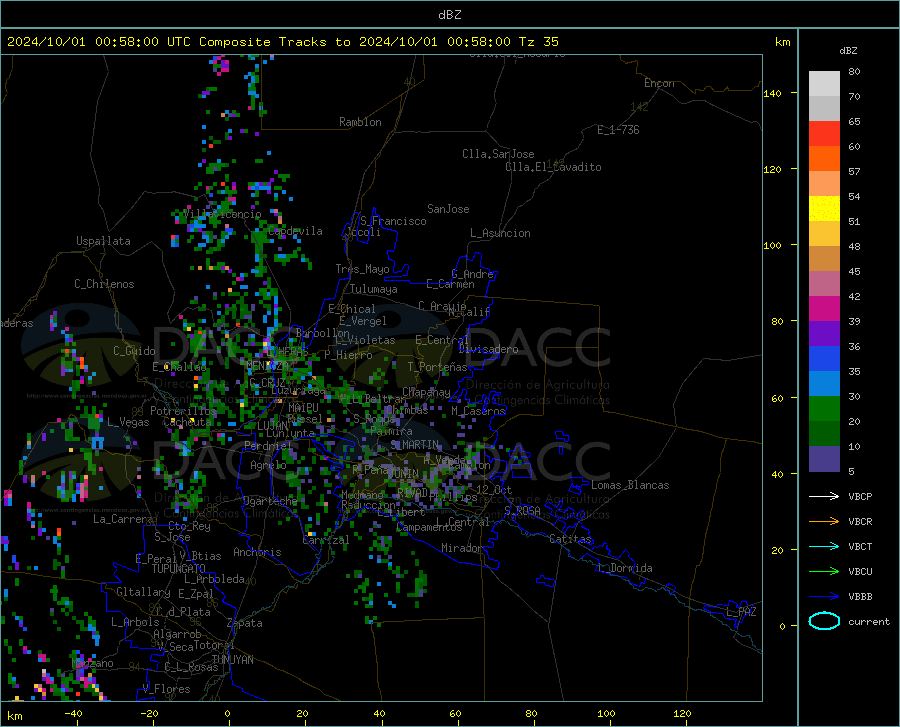900x727 pixels.
Task: Select the light gray 80 dBZ swatch
Action: click(824, 84)
